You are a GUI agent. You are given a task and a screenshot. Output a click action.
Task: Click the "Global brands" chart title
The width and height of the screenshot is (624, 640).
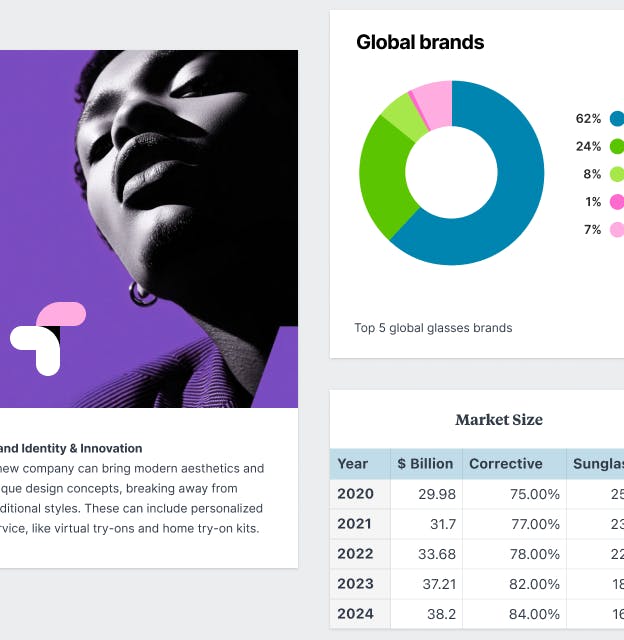click(x=420, y=42)
